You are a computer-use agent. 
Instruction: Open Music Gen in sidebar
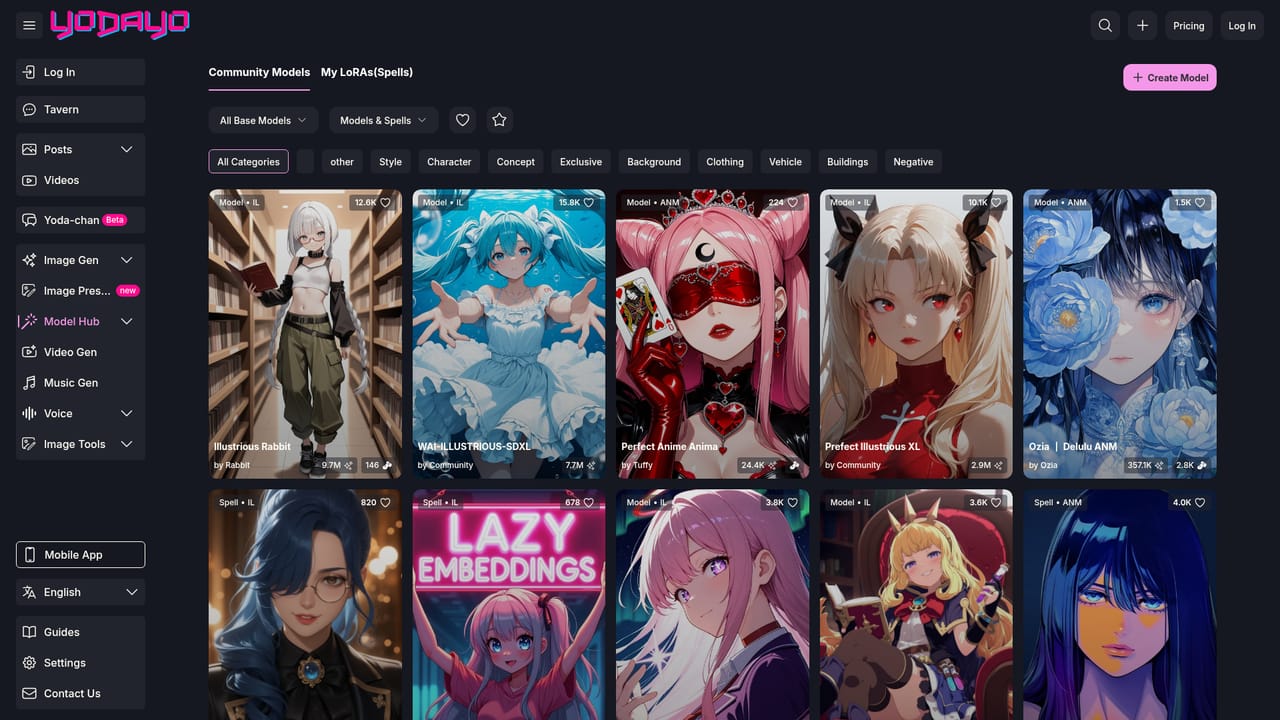[80, 383]
